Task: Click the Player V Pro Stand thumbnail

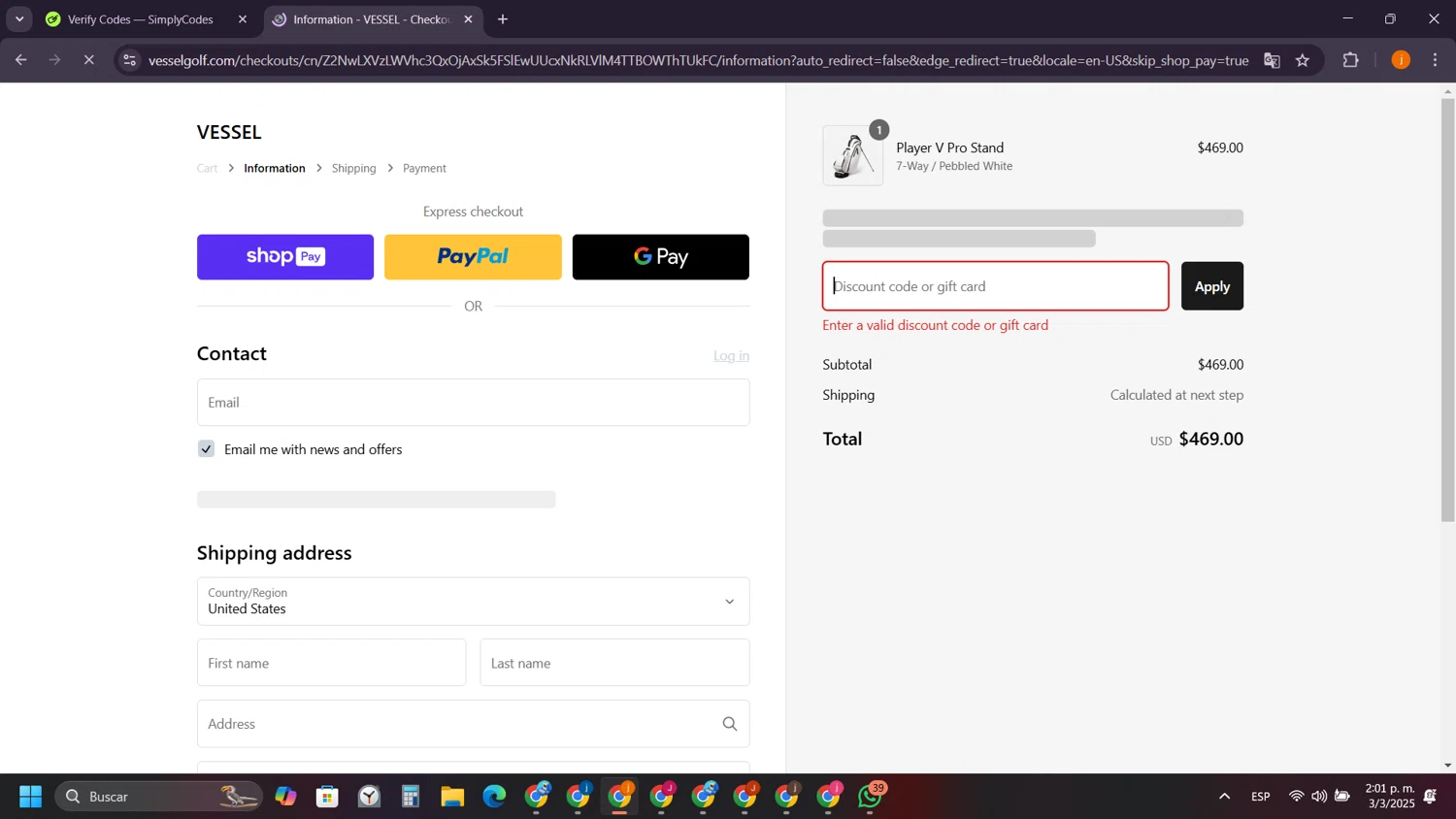Action: [853, 155]
